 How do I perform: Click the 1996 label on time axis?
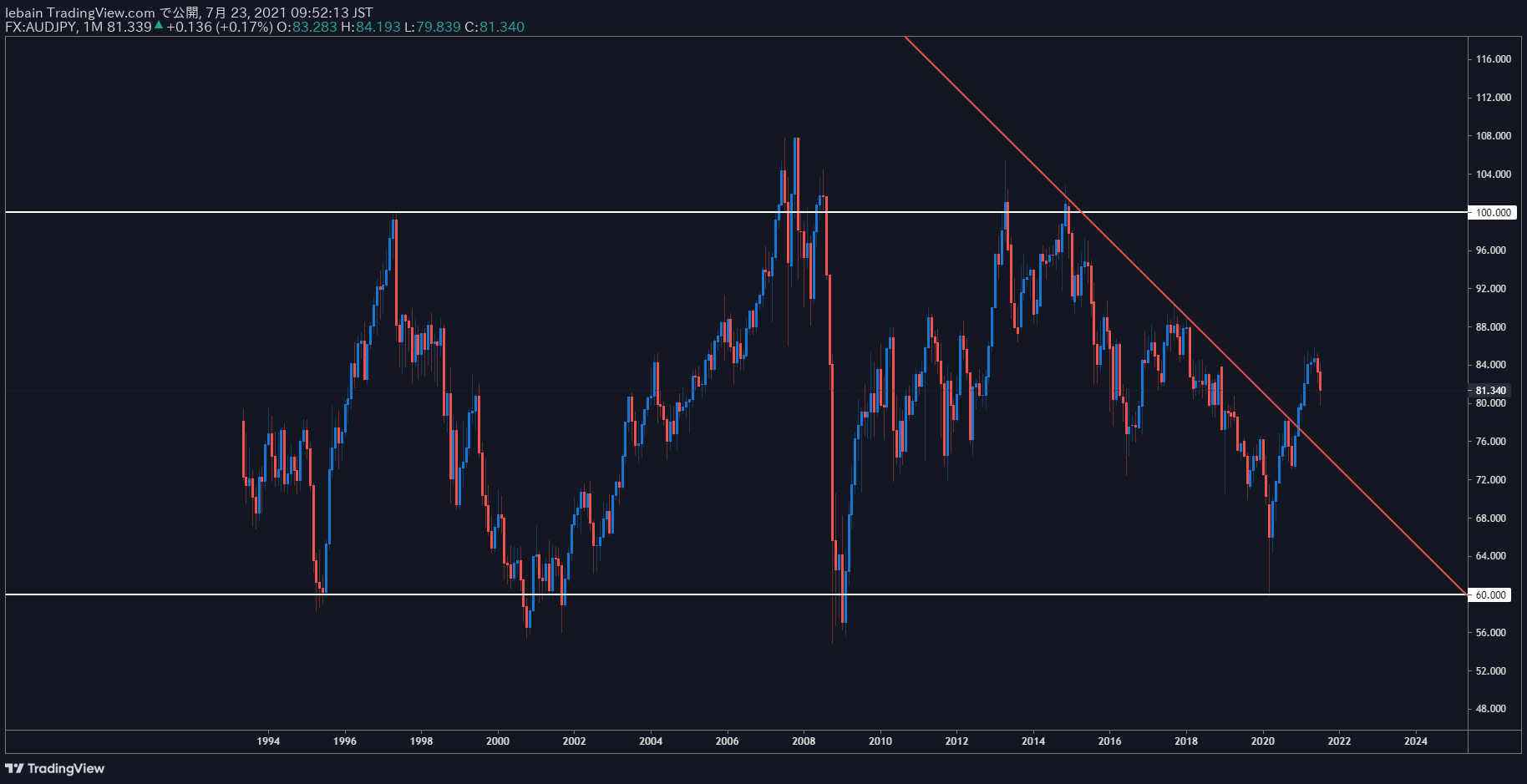click(x=345, y=741)
